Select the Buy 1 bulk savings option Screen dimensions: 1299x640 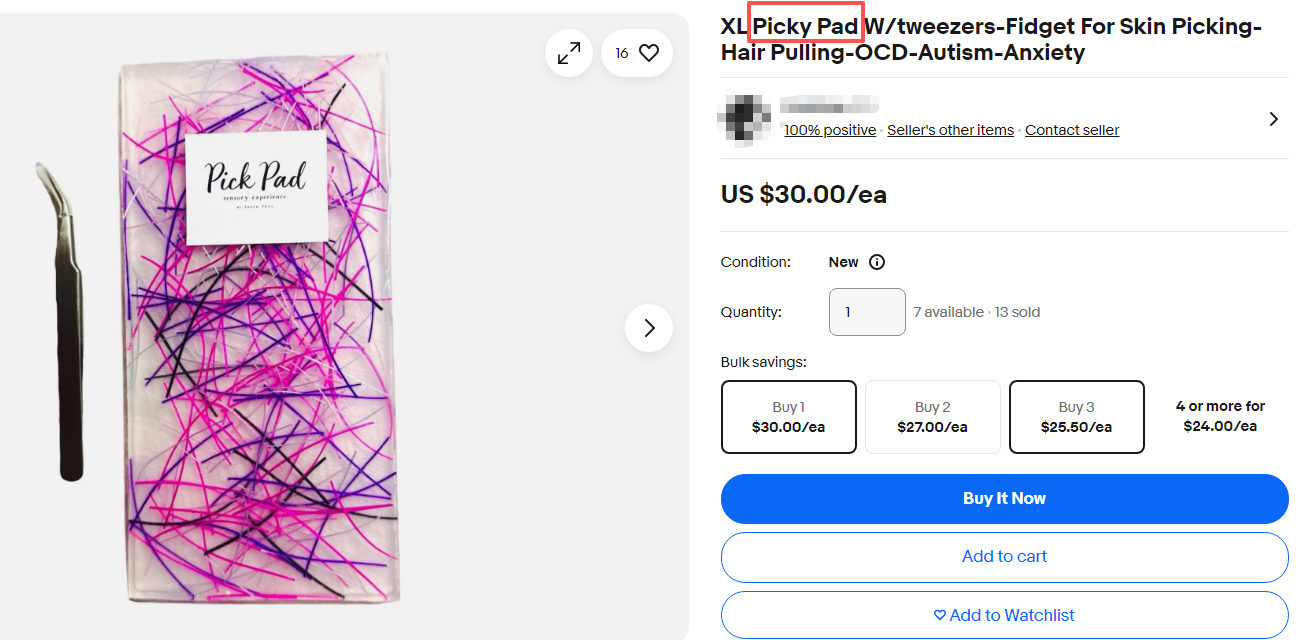click(x=788, y=417)
